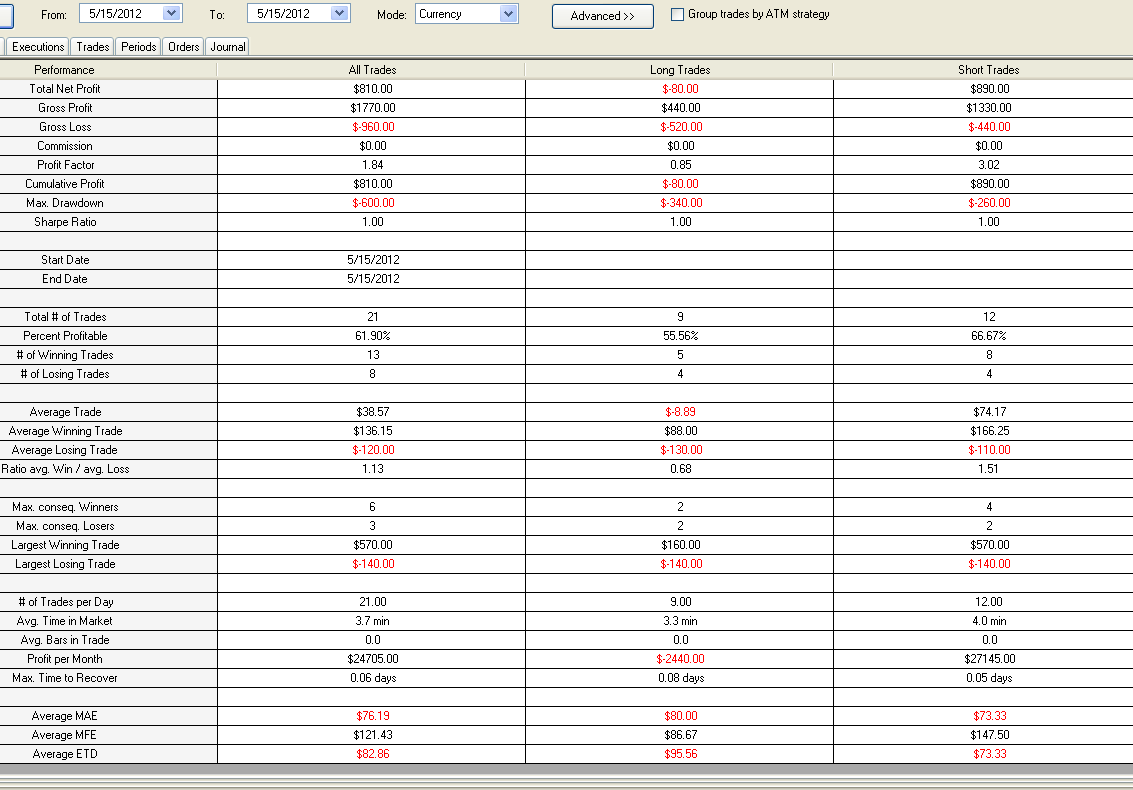This screenshot has height=790, width=1133.
Task: Enable Group trades by ATM strategy checkbox
Action: coord(677,14)
